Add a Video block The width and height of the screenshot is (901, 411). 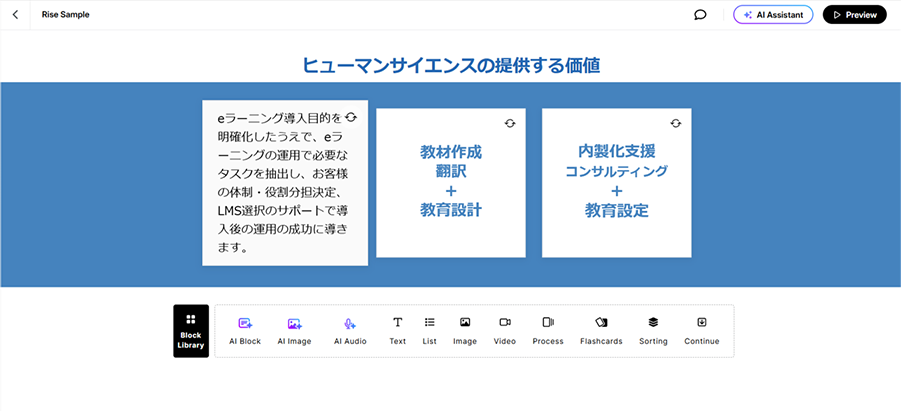click(x=505, y=331)
